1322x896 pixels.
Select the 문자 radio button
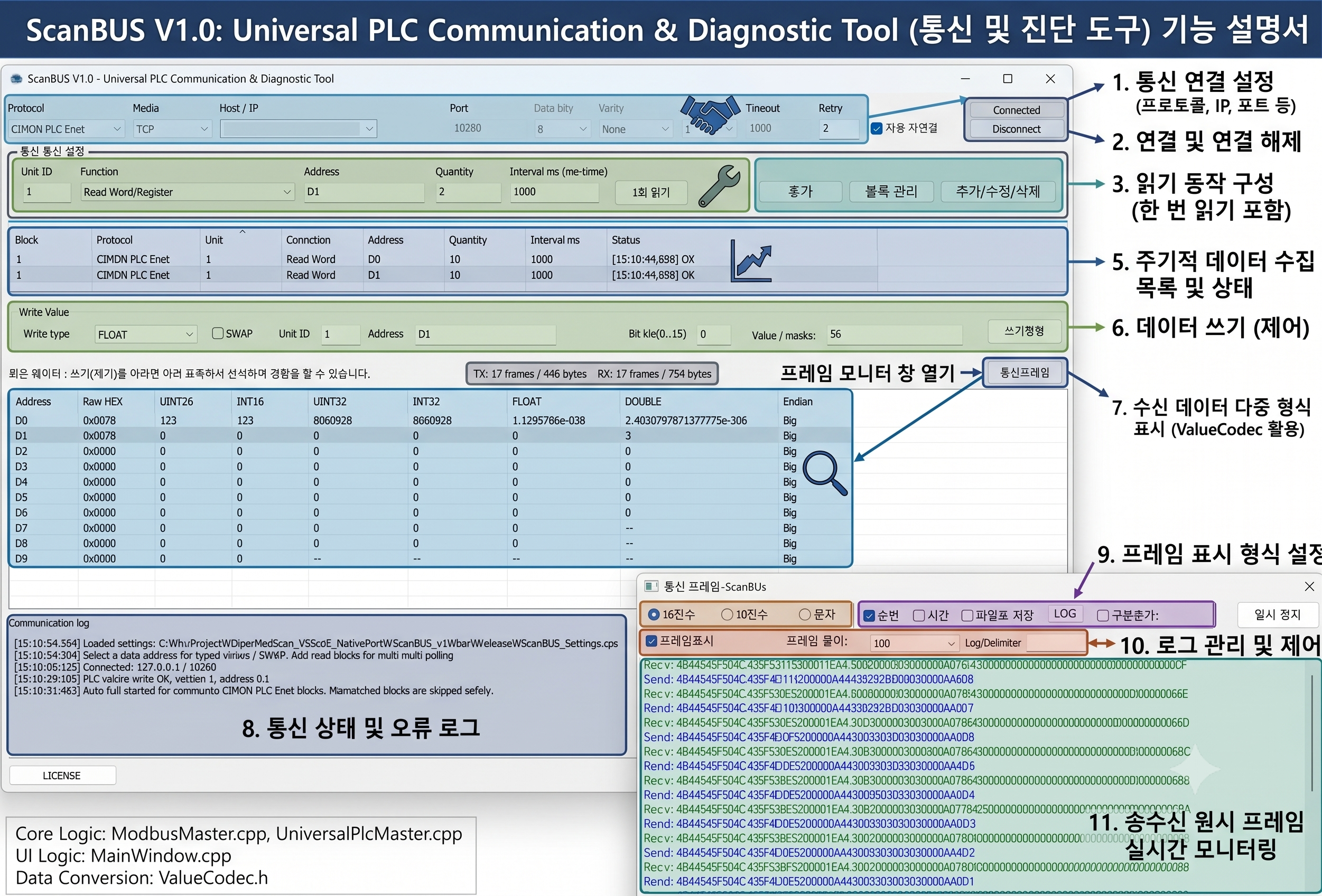pyautogui.click(x=804, y=614)
